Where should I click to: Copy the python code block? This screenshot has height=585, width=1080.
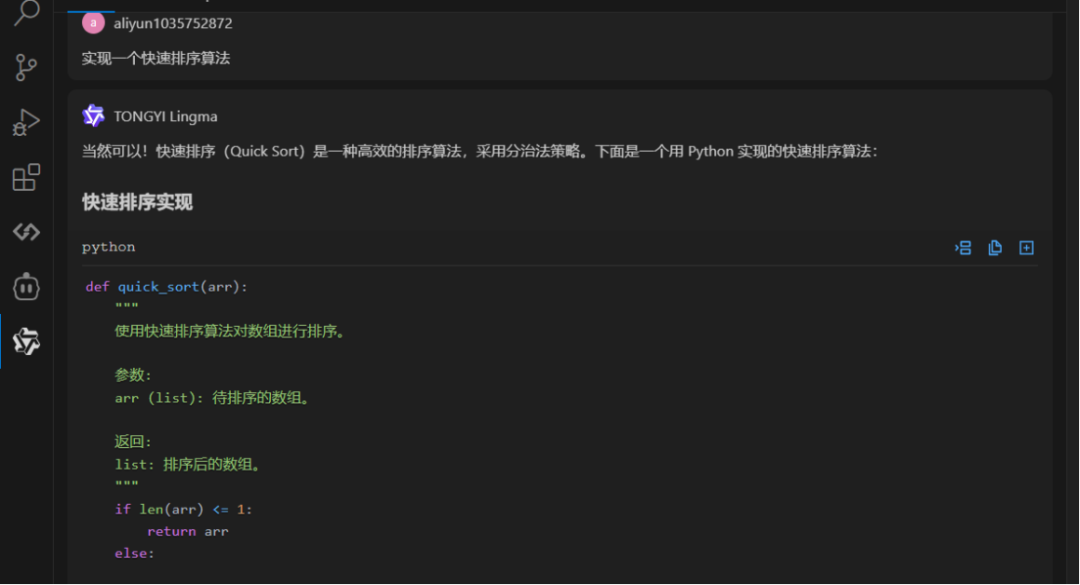(x=995, y=248)
